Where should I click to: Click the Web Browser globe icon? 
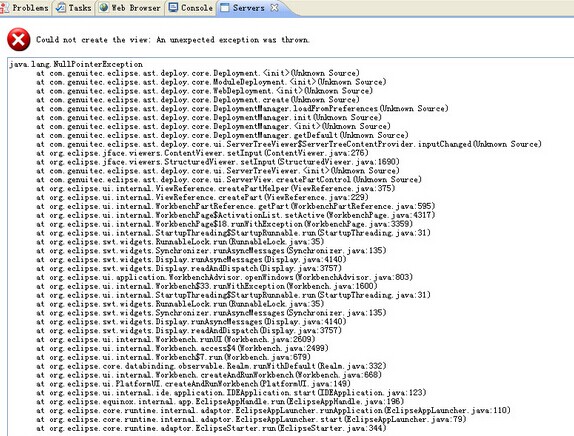(x=104, y=7)
